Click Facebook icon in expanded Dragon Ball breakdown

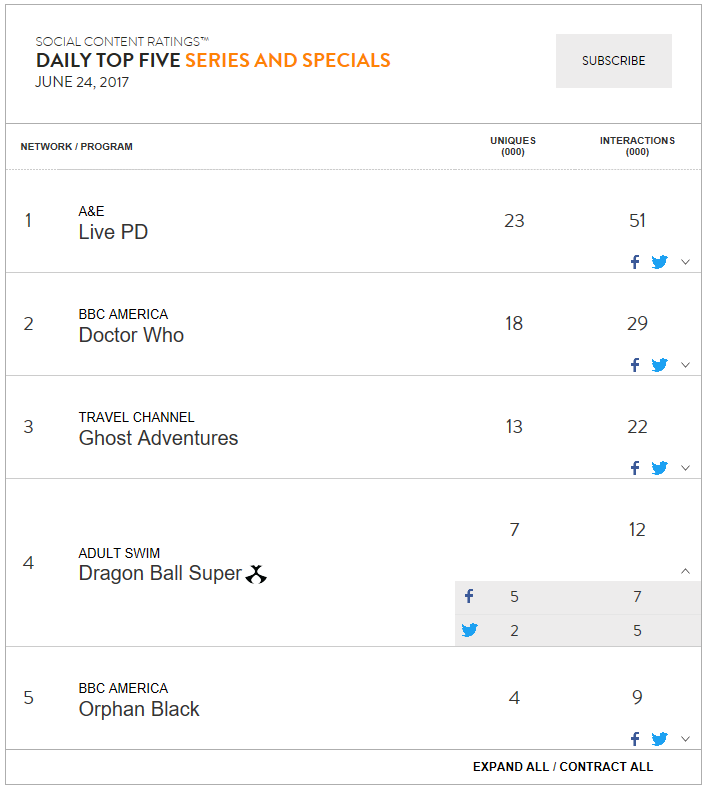469,596
